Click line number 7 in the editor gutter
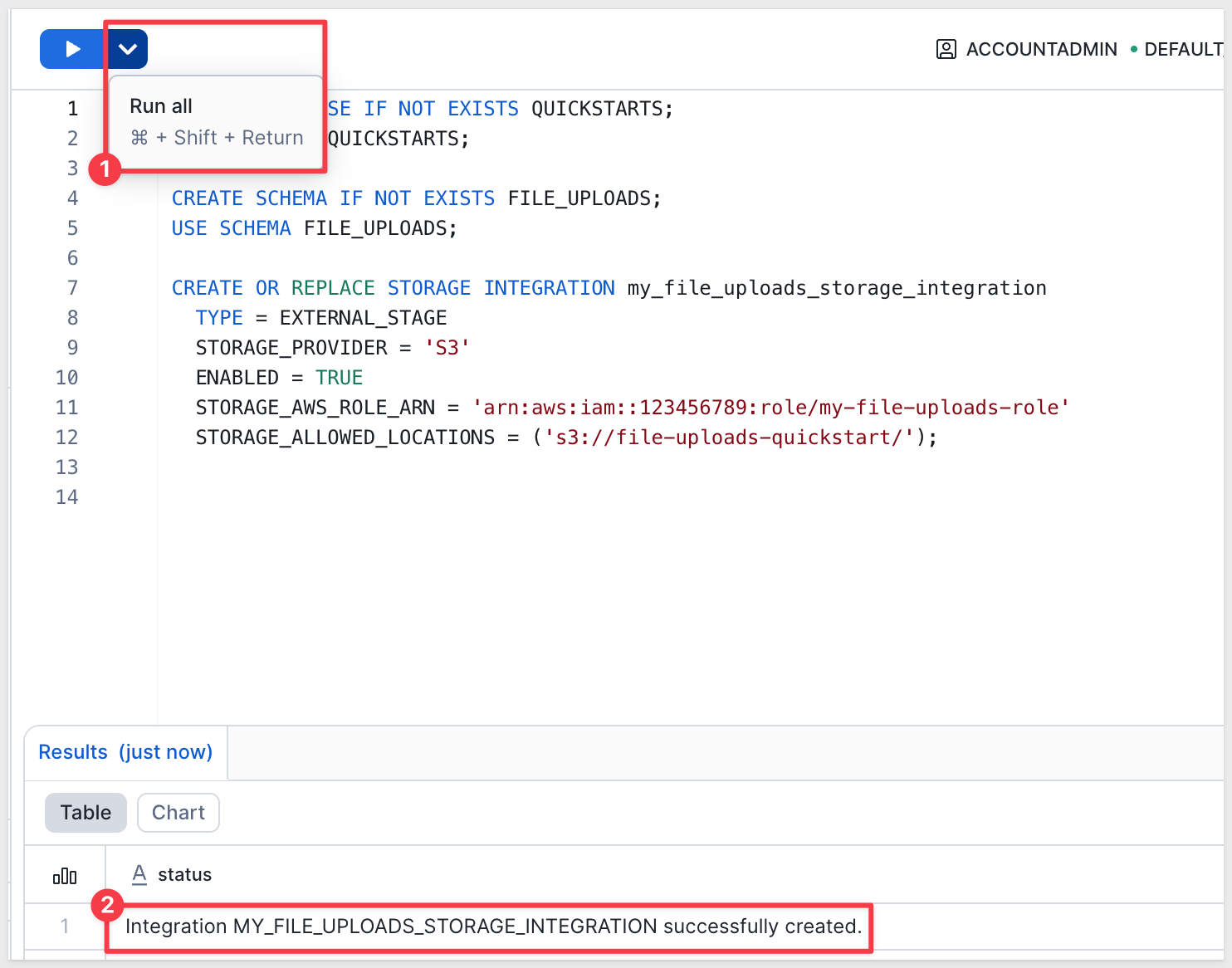This screenshot has width=1232, height=968. [x=72, y=288]
